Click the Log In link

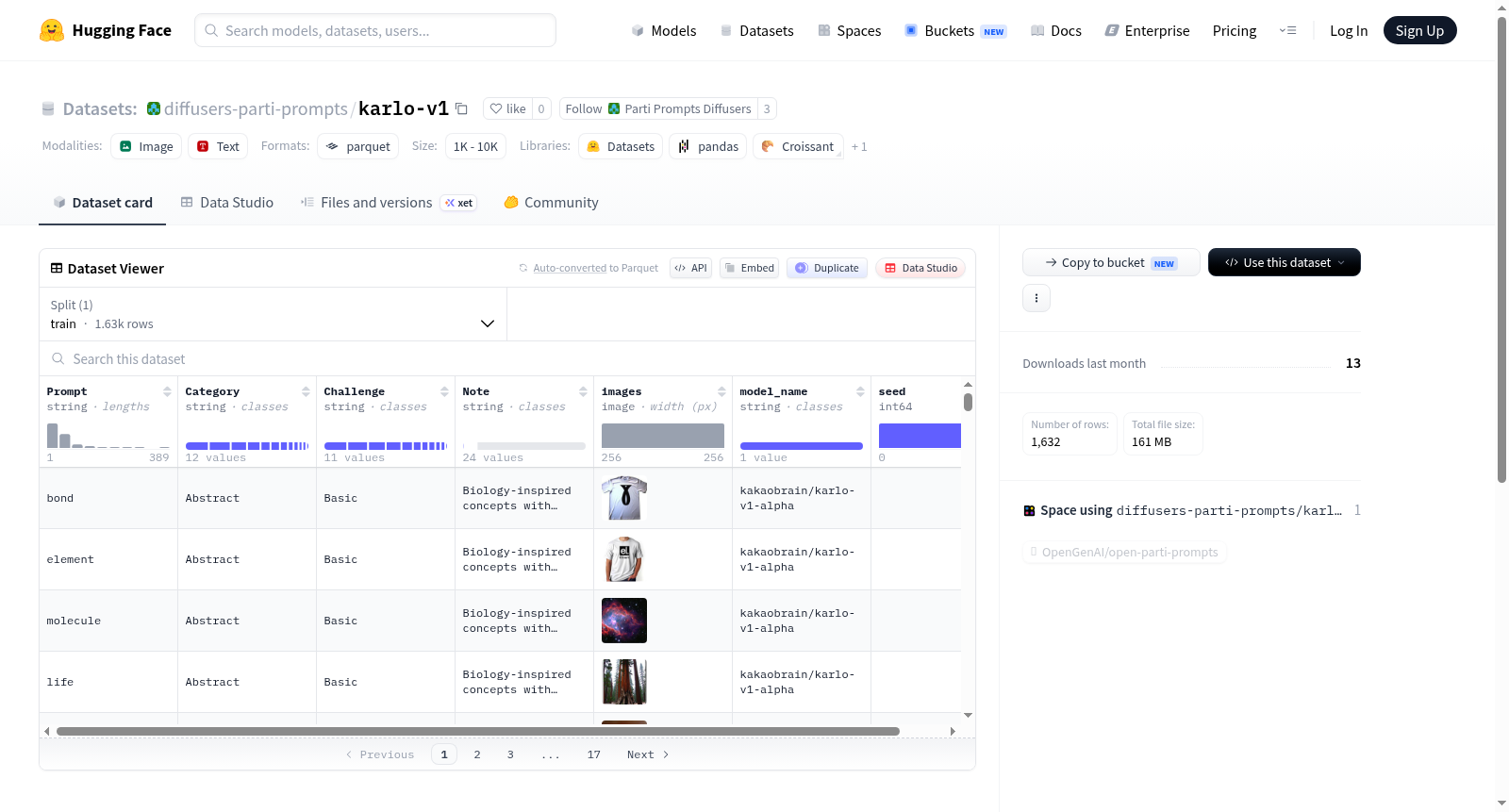click(x=1349, y=30)
